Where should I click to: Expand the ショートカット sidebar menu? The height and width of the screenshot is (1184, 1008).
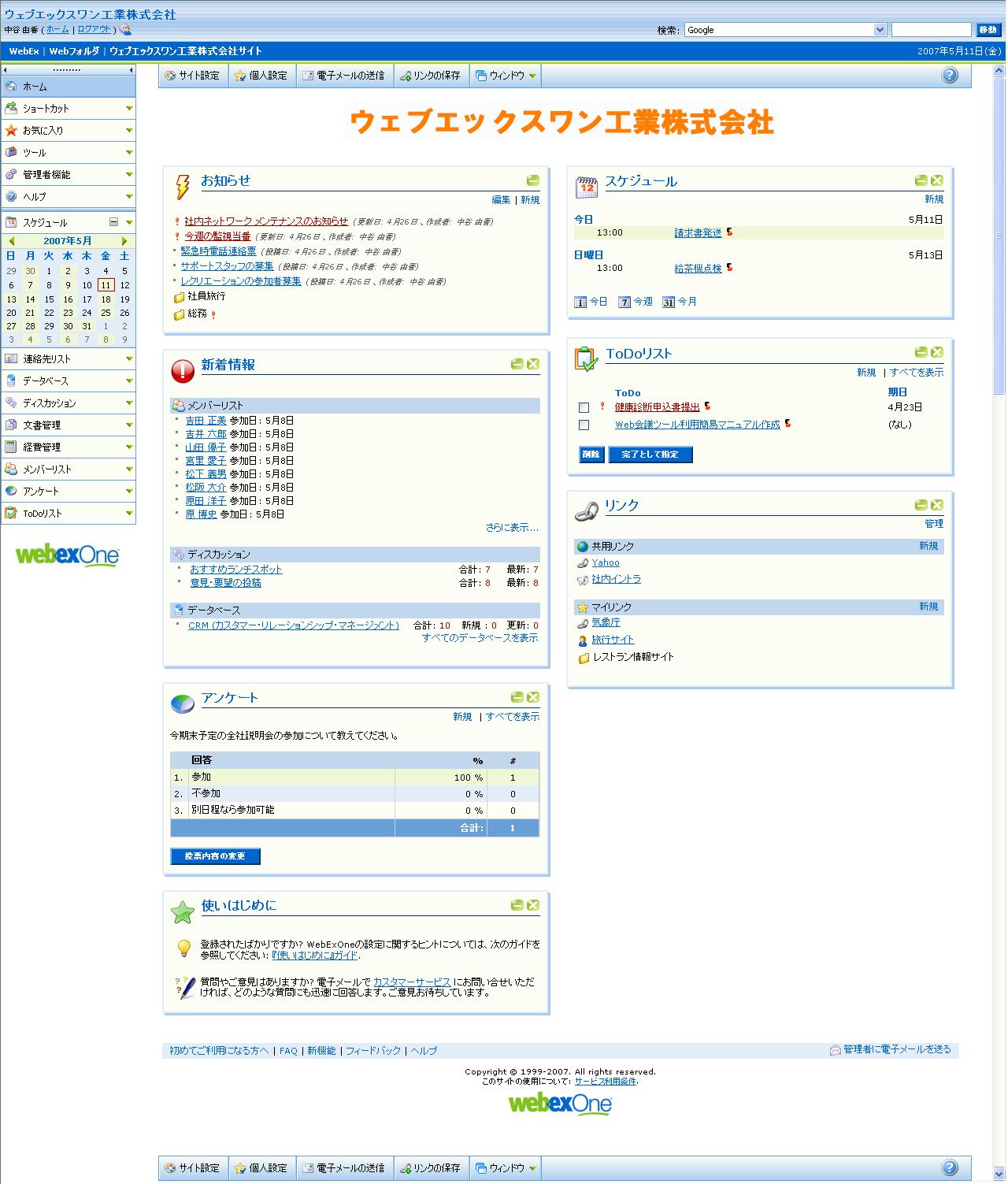129,109
